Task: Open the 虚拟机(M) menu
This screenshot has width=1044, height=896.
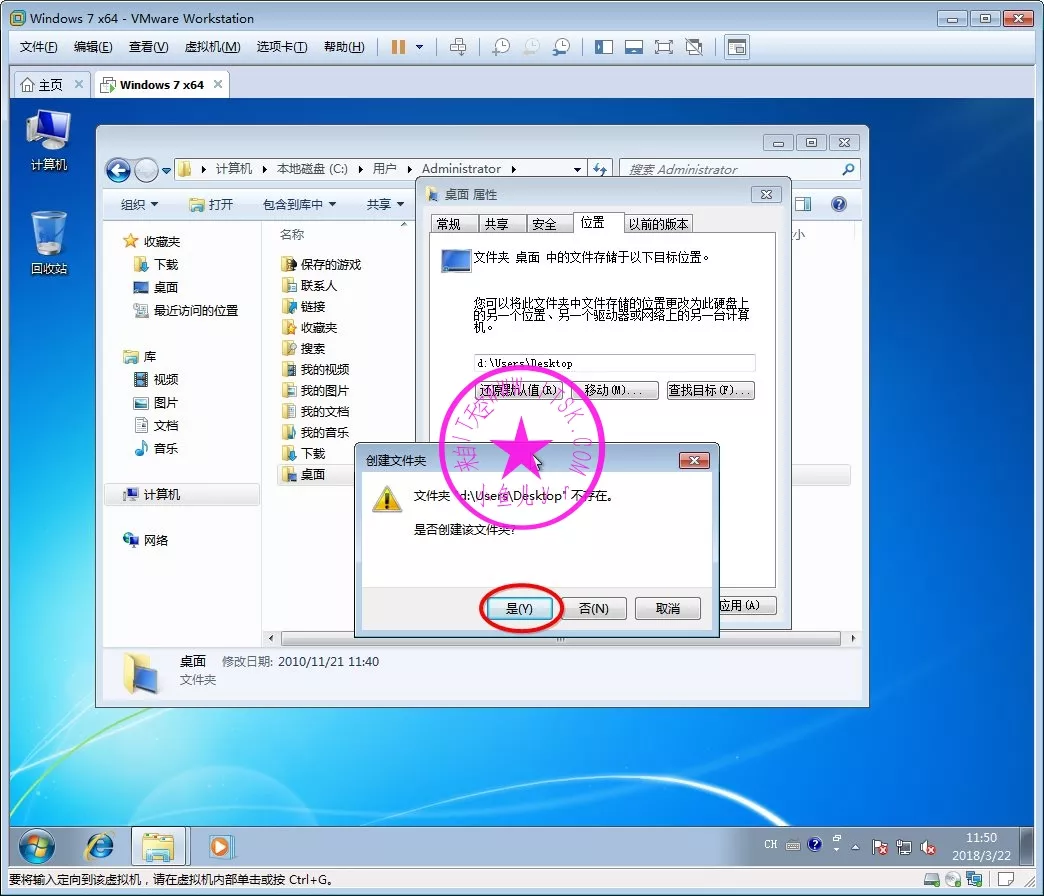Action: click(x=212, y=47)
